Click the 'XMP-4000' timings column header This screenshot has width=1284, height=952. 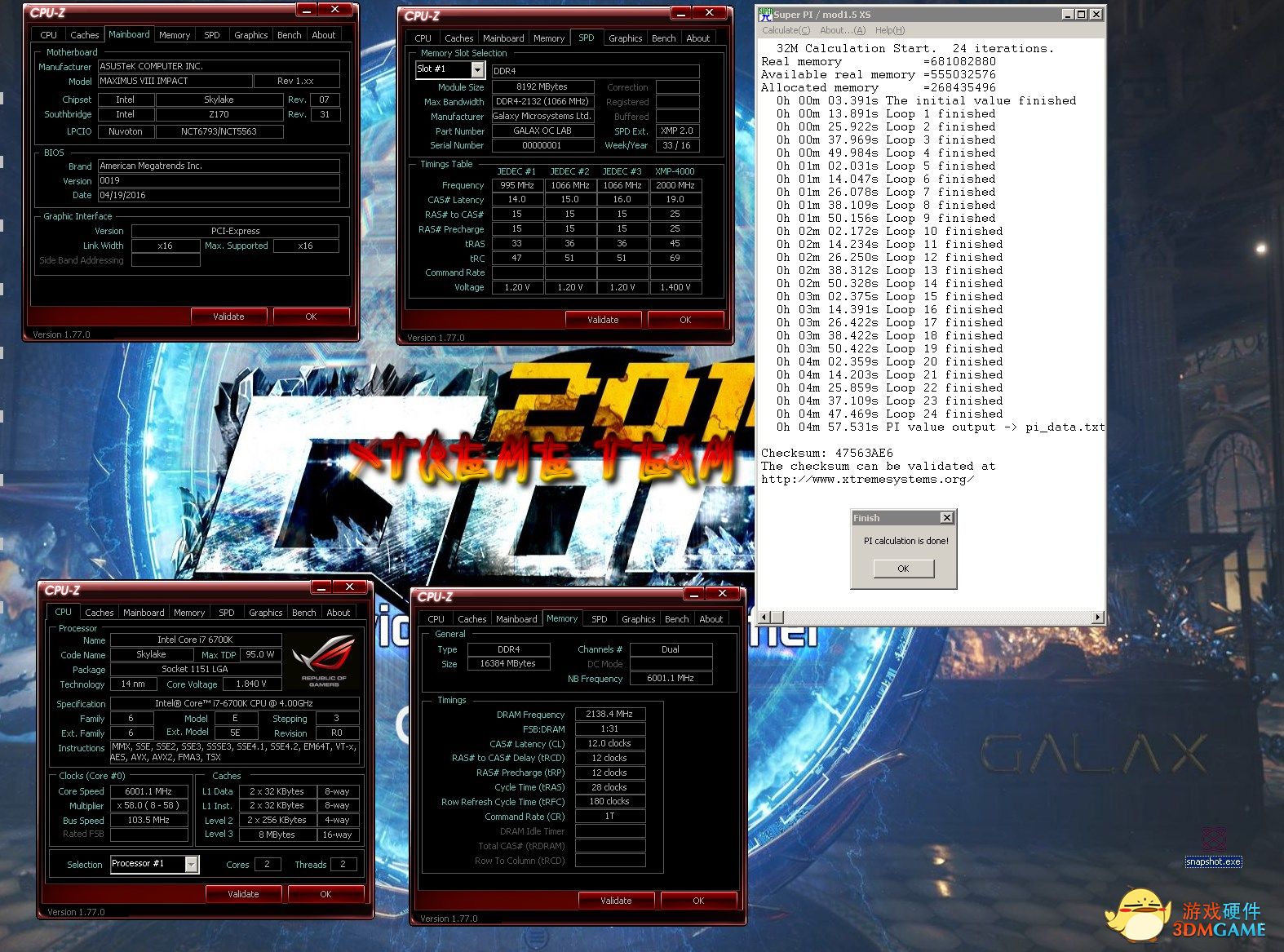pyautogui.click(x=675, y=171)
